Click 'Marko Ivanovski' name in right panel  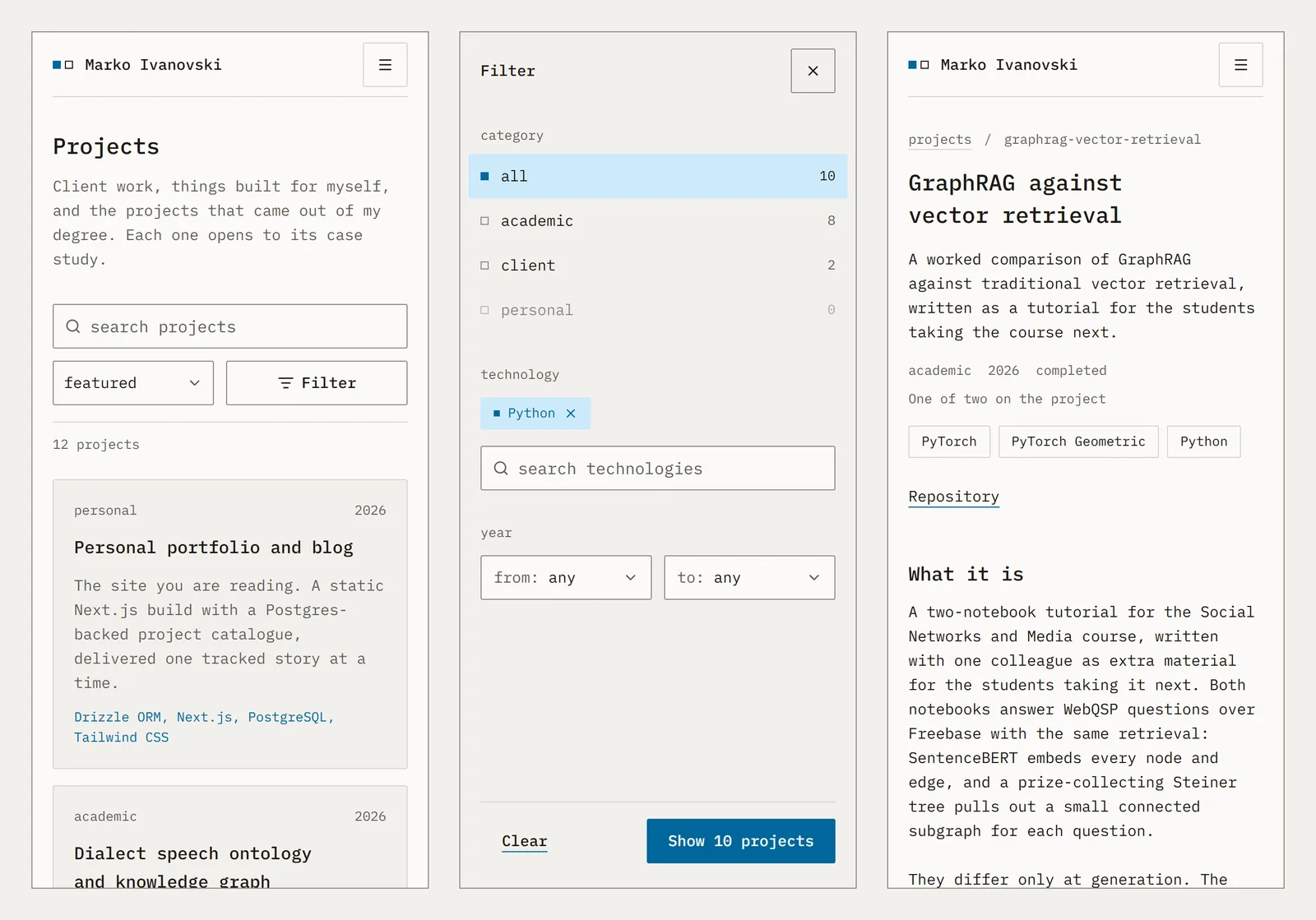[x=1008, y=65]
